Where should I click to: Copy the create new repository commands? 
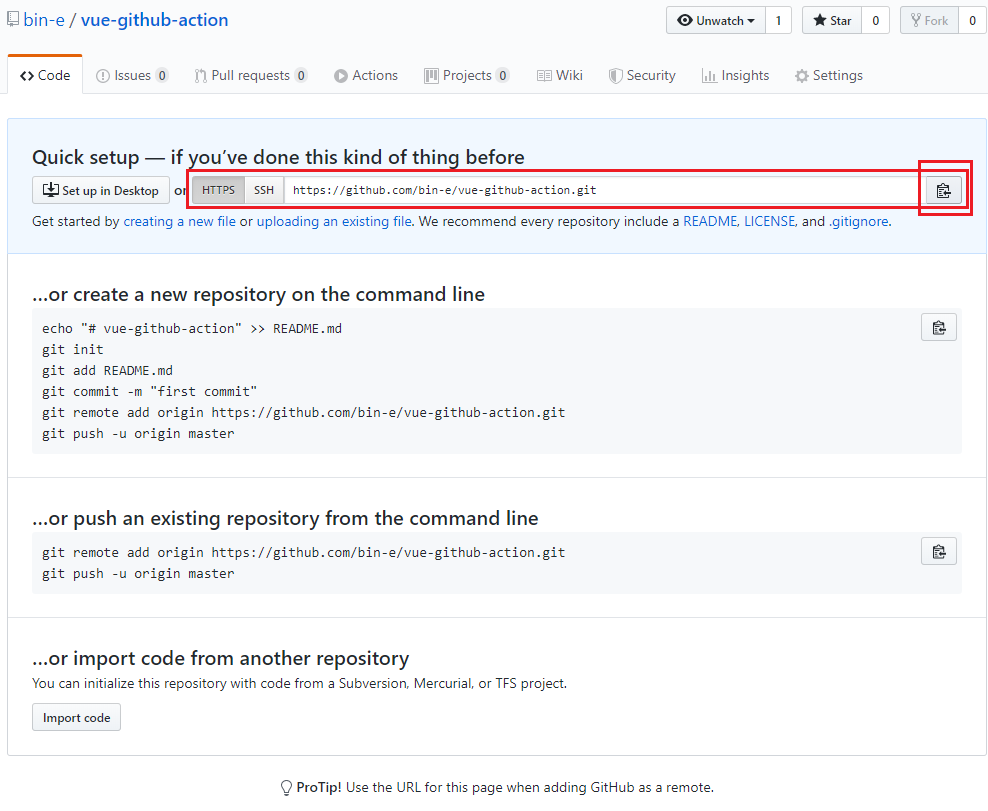(x=939, y=327)
